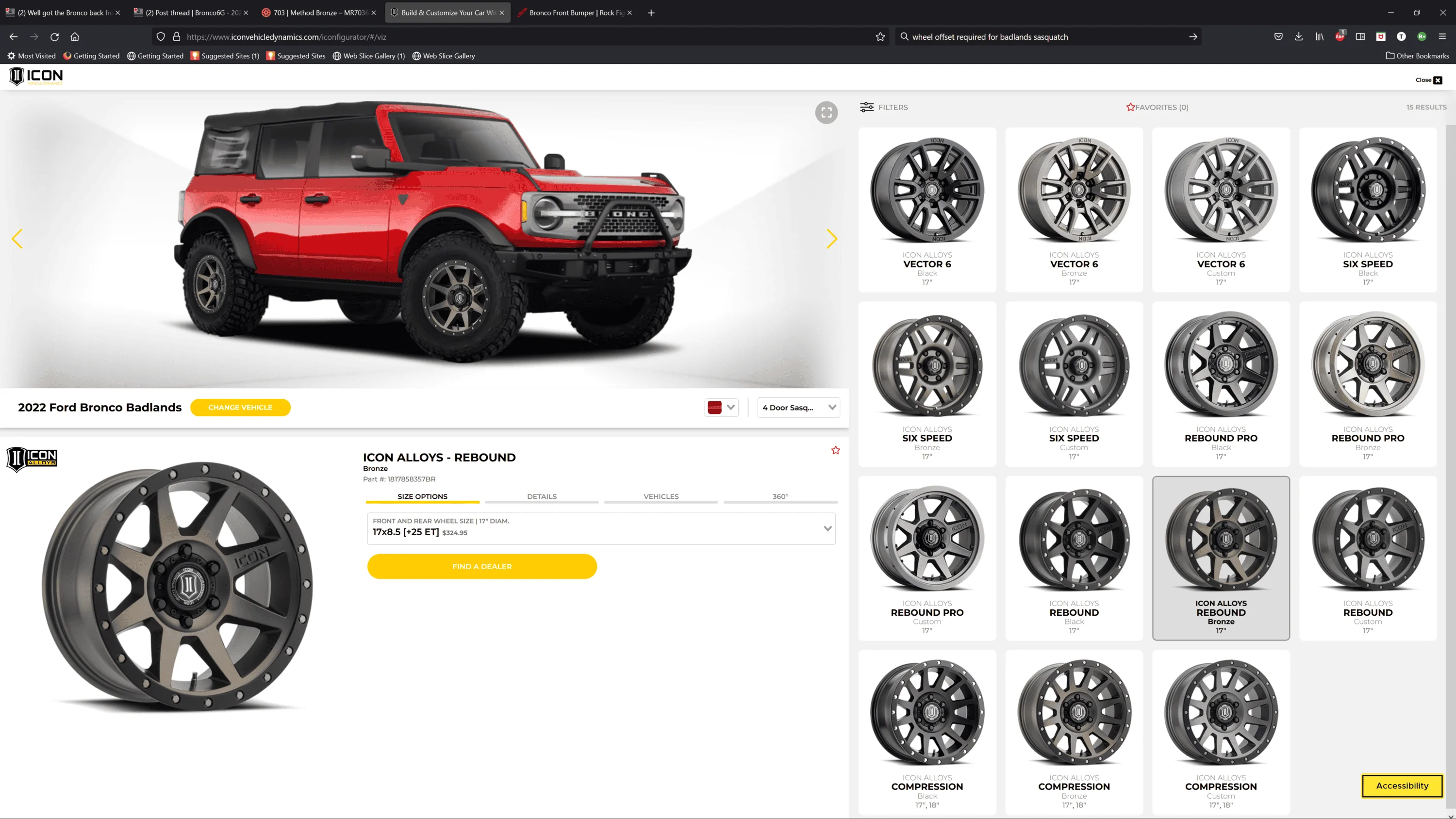1456x819 pixels.
Task: Select Vector 6 Black wheel
Action: pos(927,210)
